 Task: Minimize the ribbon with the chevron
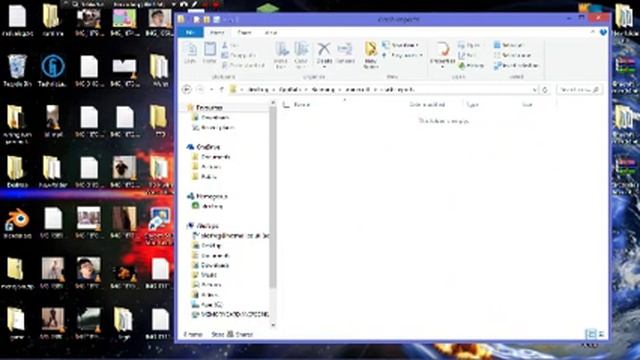point(593,32)
